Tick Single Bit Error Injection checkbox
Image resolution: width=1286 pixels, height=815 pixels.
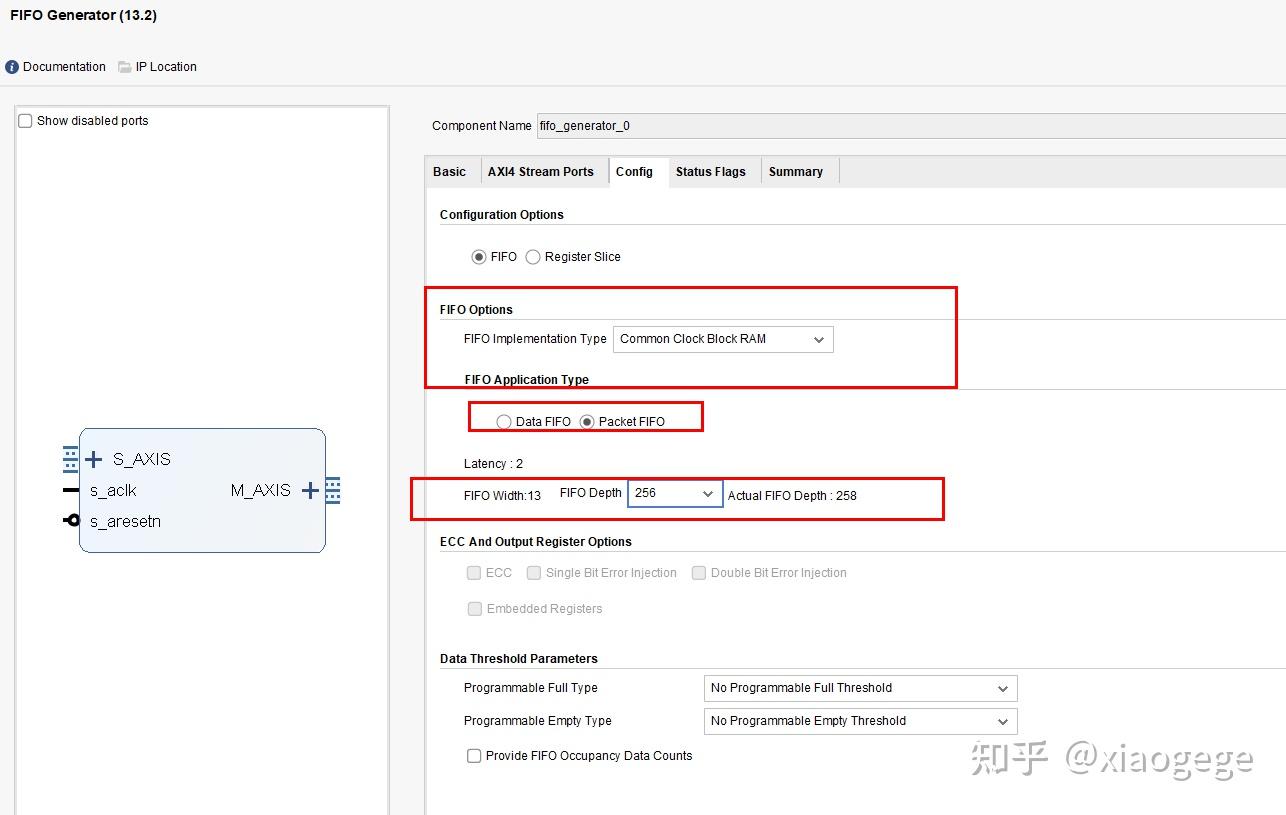coord(534,573)
